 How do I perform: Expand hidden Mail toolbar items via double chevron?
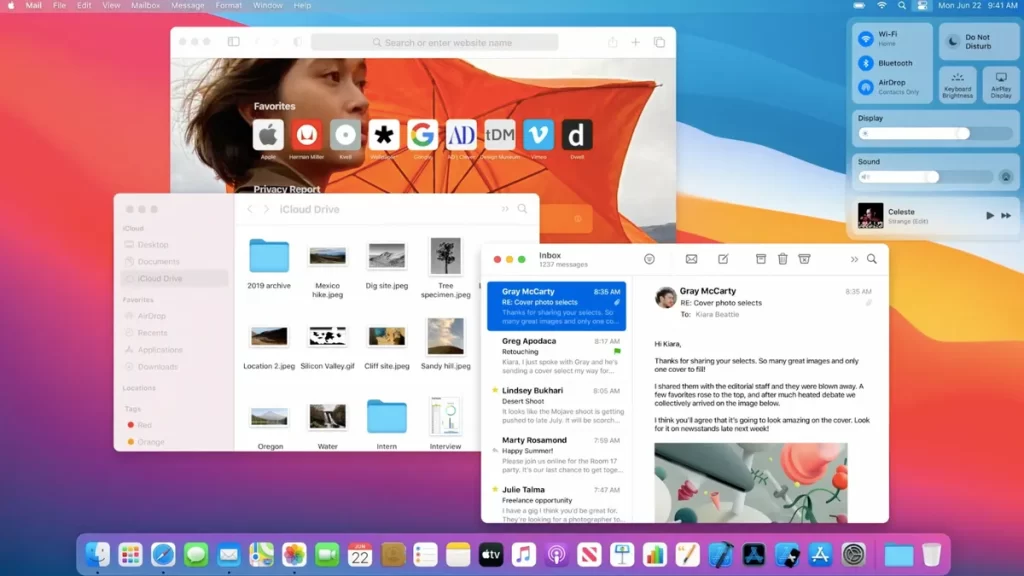point(852,258)
